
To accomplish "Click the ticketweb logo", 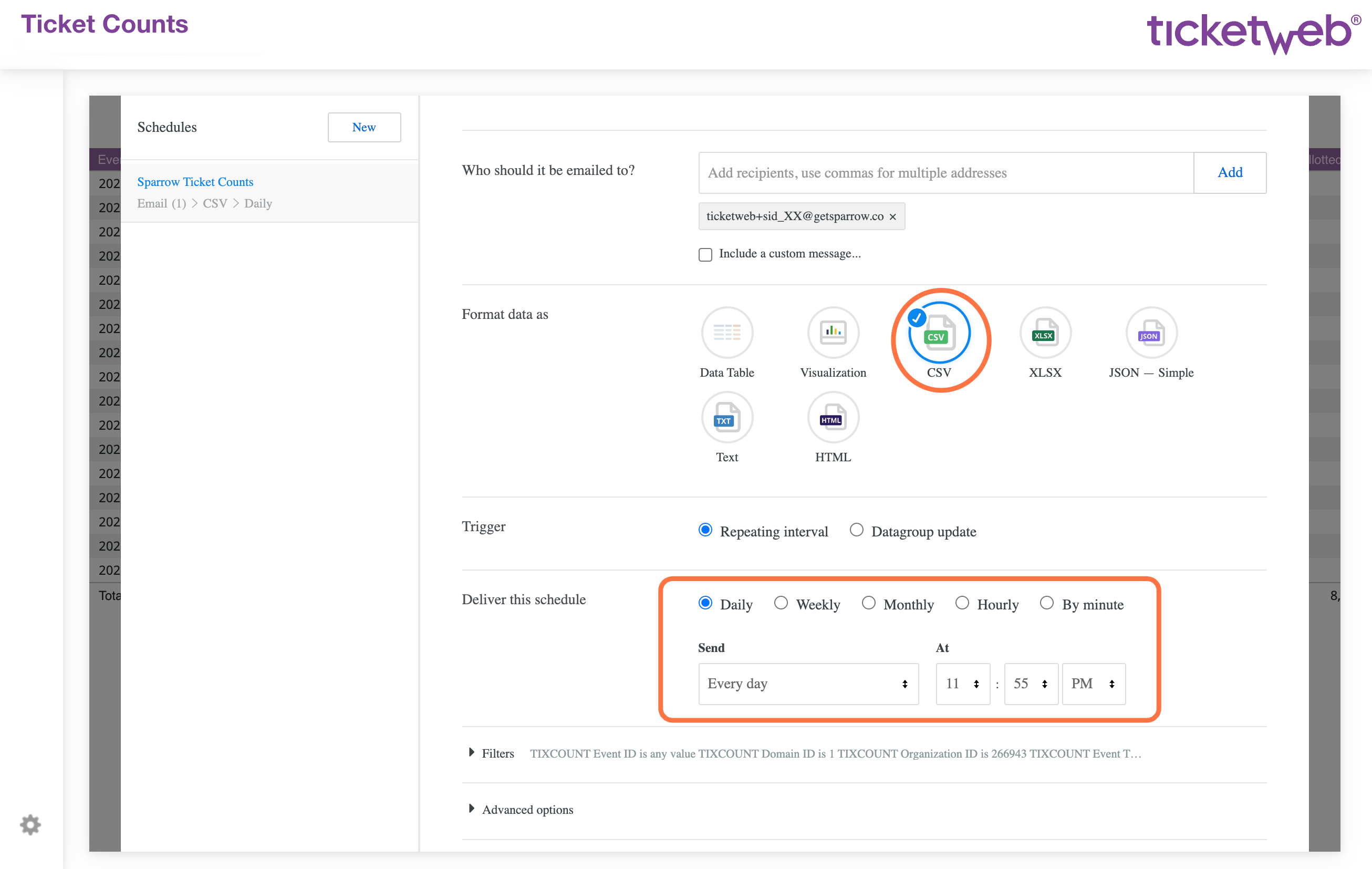I will point(1253,33).
